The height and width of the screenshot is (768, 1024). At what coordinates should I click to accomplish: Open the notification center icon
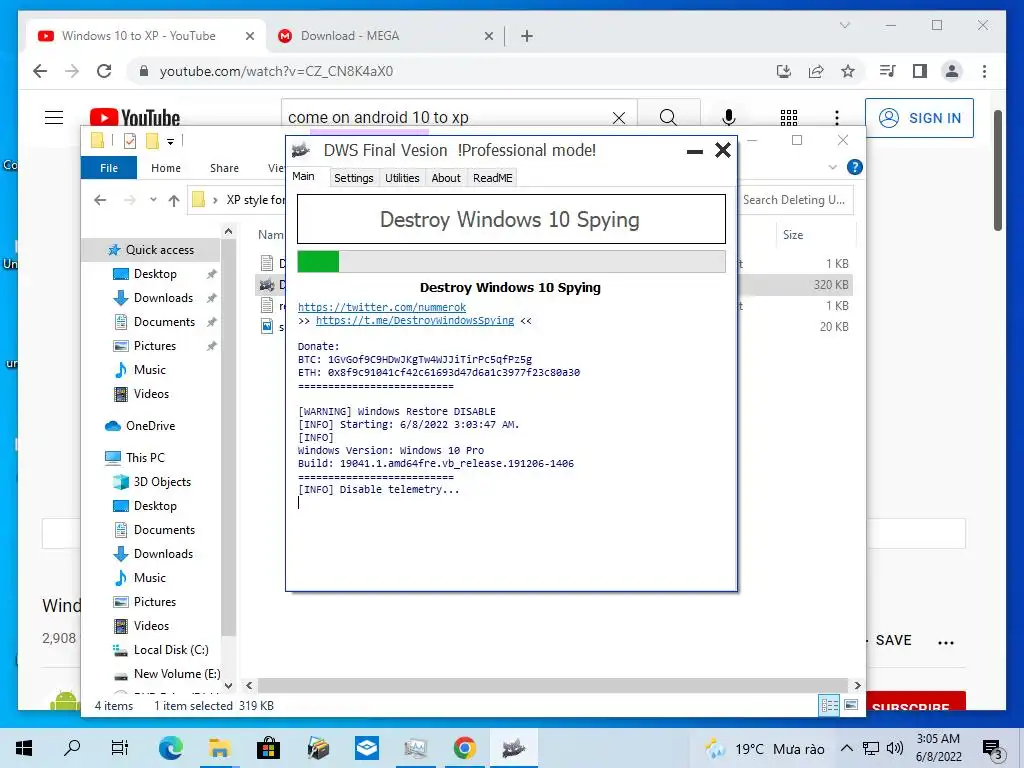pos(991,748)
